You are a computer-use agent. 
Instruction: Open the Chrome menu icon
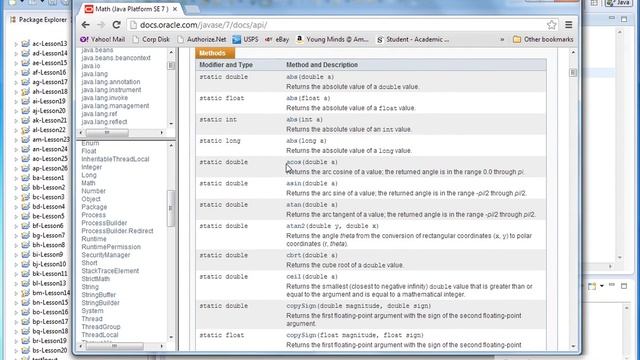pyautogui.click(x=569, y=25)
